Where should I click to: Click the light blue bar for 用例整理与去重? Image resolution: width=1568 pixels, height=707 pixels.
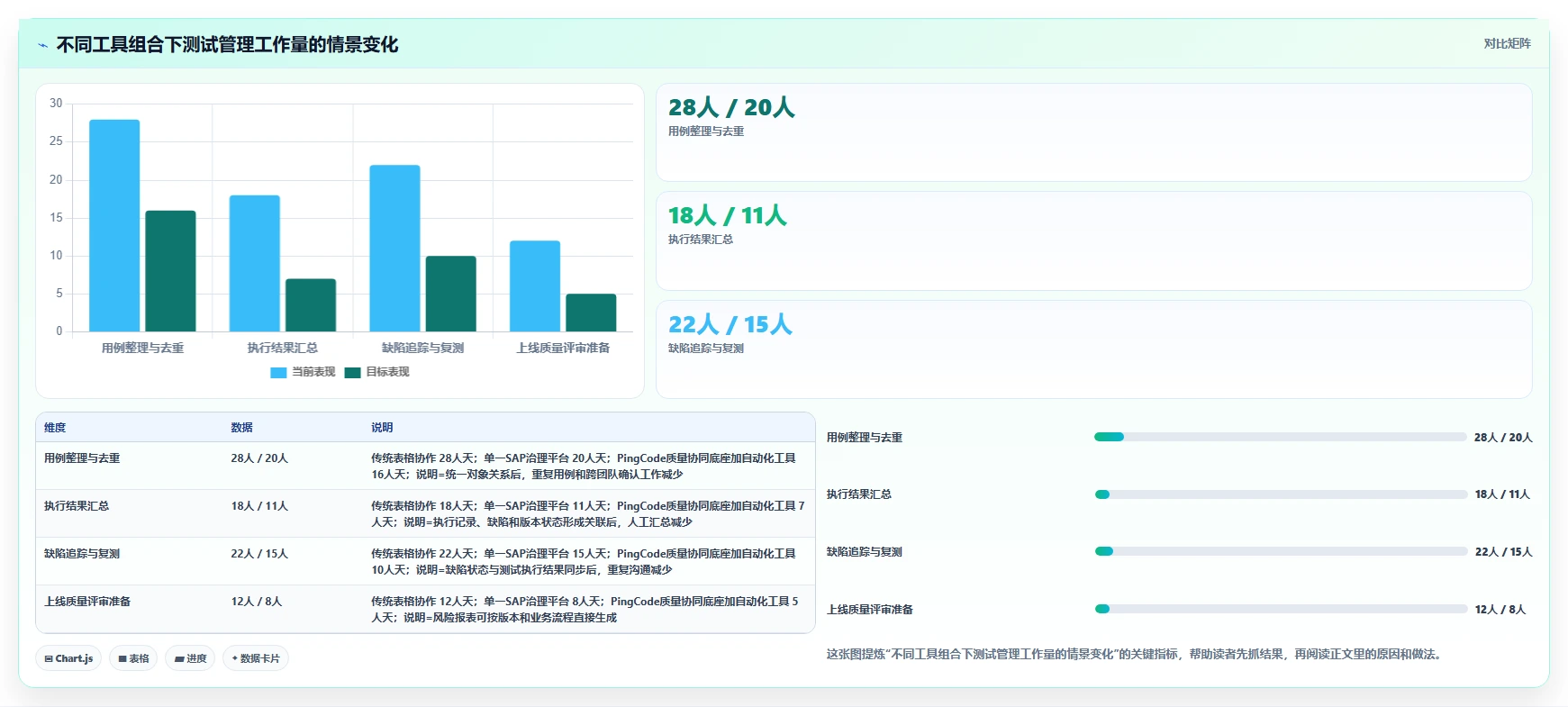[x=114, y=225]
